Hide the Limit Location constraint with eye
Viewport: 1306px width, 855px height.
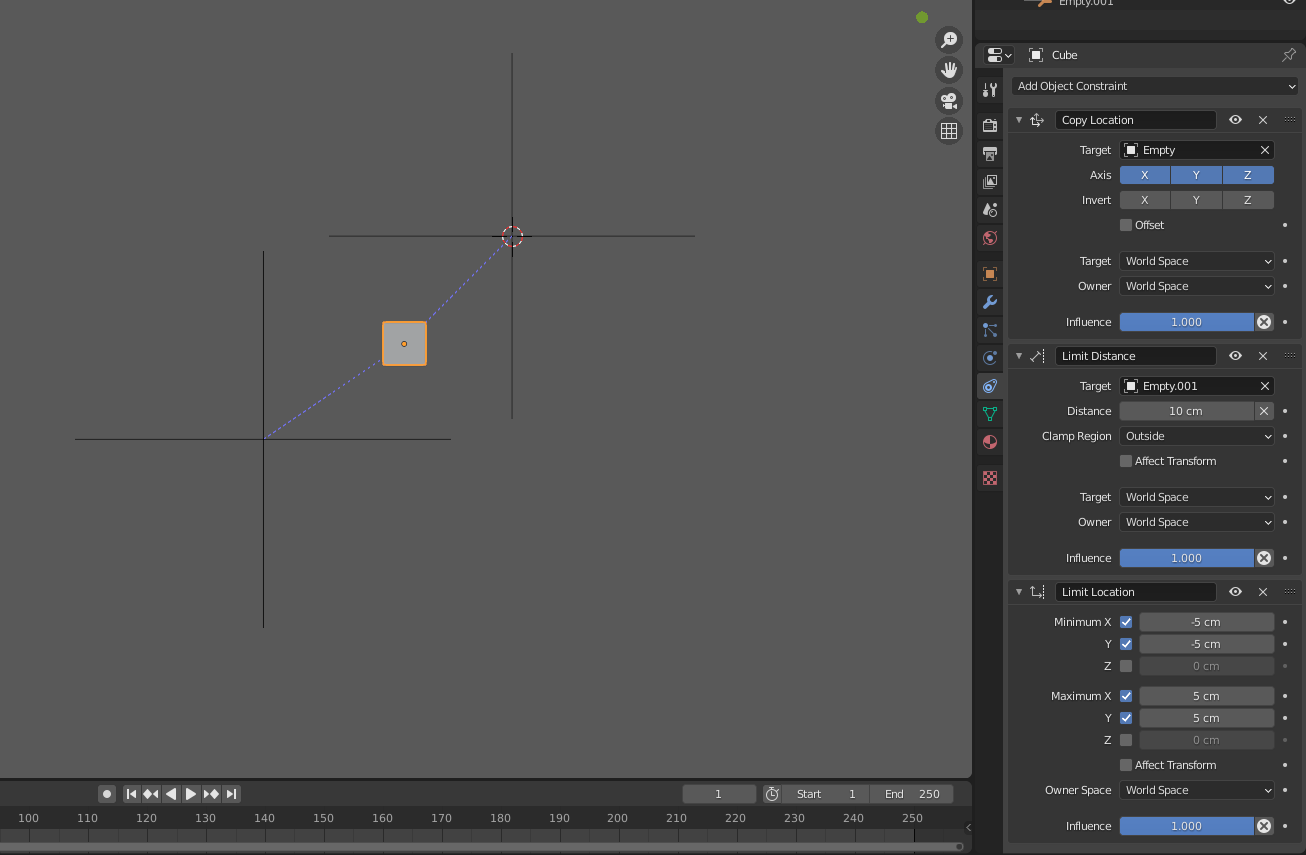1236,592
